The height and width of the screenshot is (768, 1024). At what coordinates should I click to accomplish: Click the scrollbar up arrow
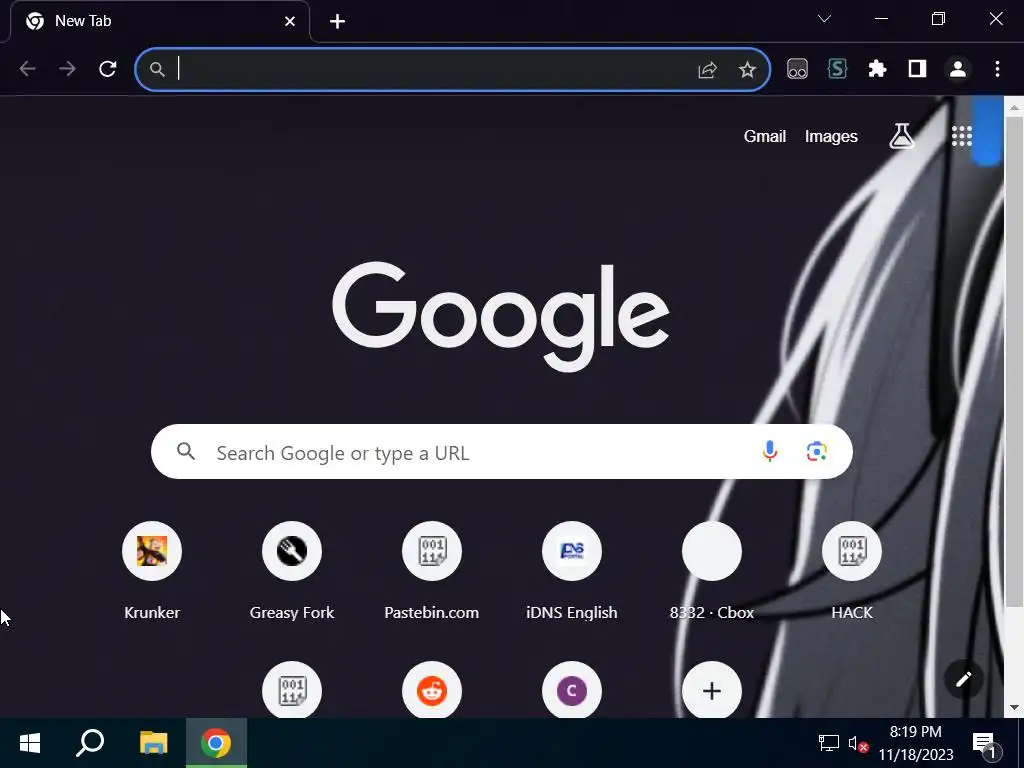point(1014,106)
